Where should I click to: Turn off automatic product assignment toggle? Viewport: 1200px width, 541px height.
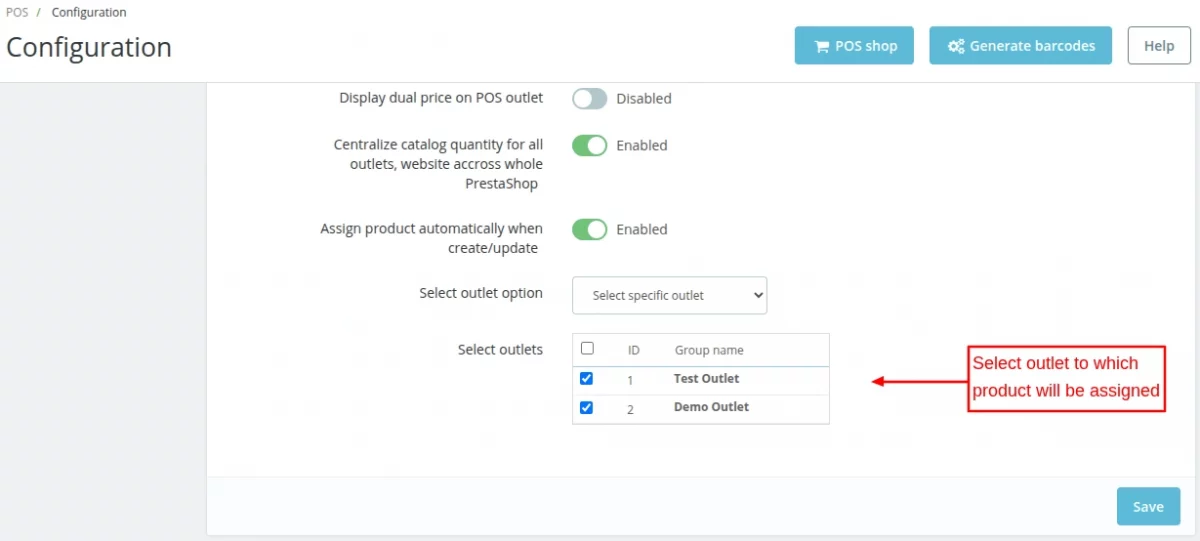pyautogui.click(x=589, y=230)
